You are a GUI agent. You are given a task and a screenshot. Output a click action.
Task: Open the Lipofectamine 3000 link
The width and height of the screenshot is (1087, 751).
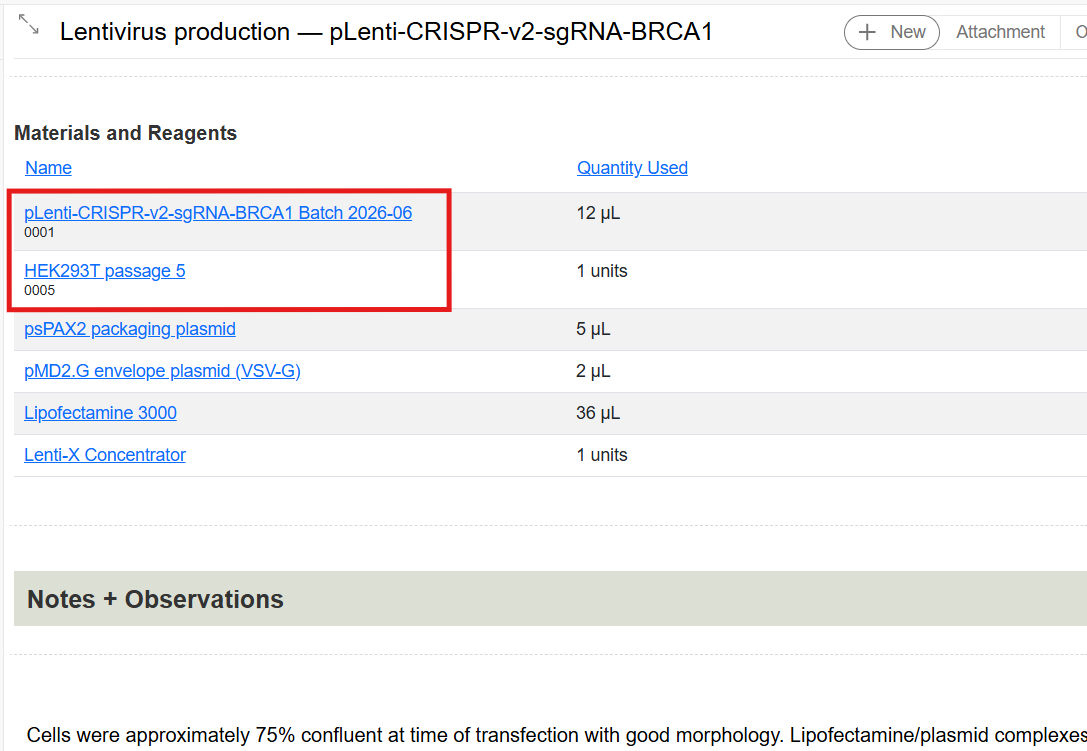tap(101, 413)
